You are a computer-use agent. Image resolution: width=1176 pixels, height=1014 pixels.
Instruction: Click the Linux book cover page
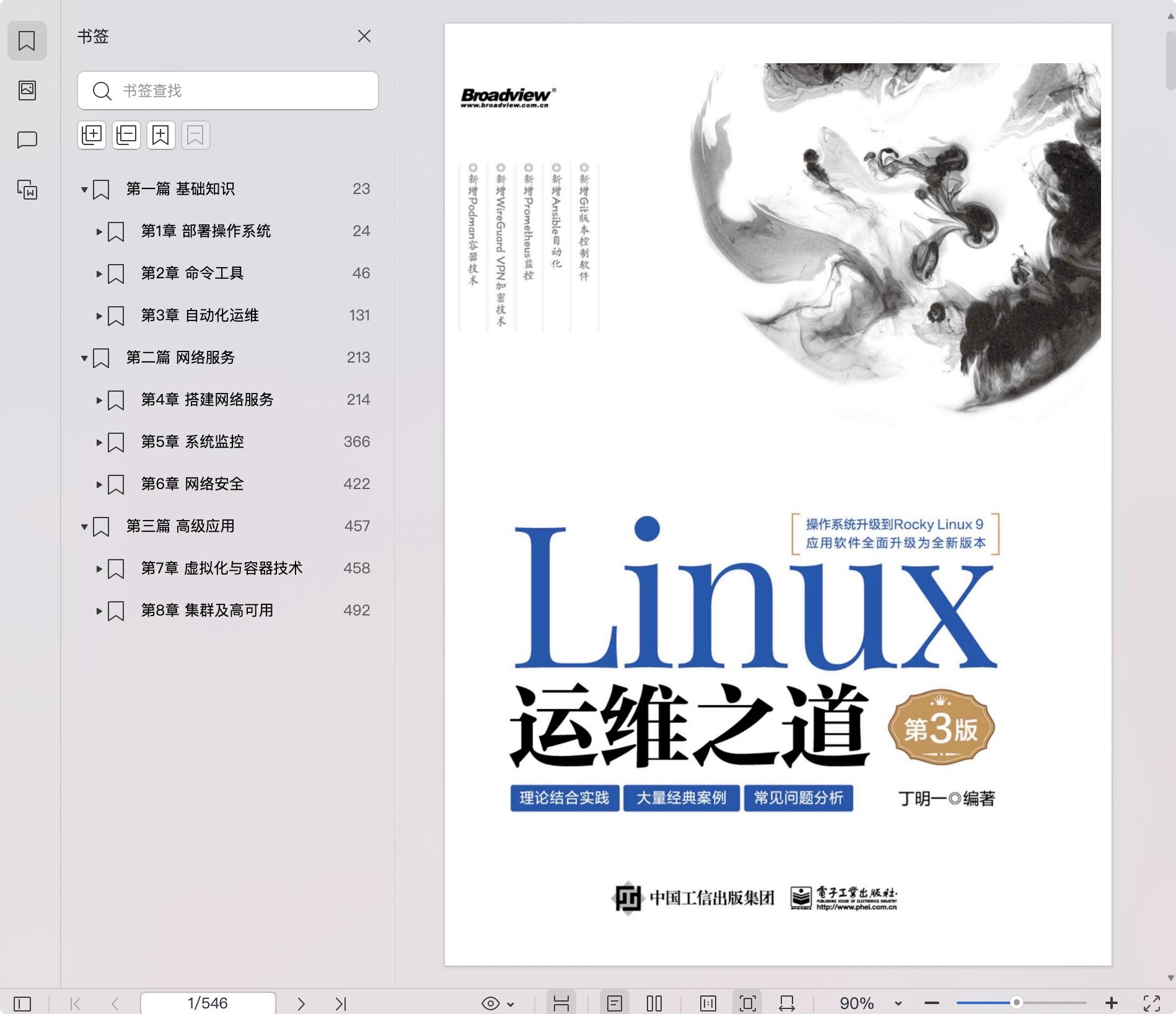(x=778, y=495)
